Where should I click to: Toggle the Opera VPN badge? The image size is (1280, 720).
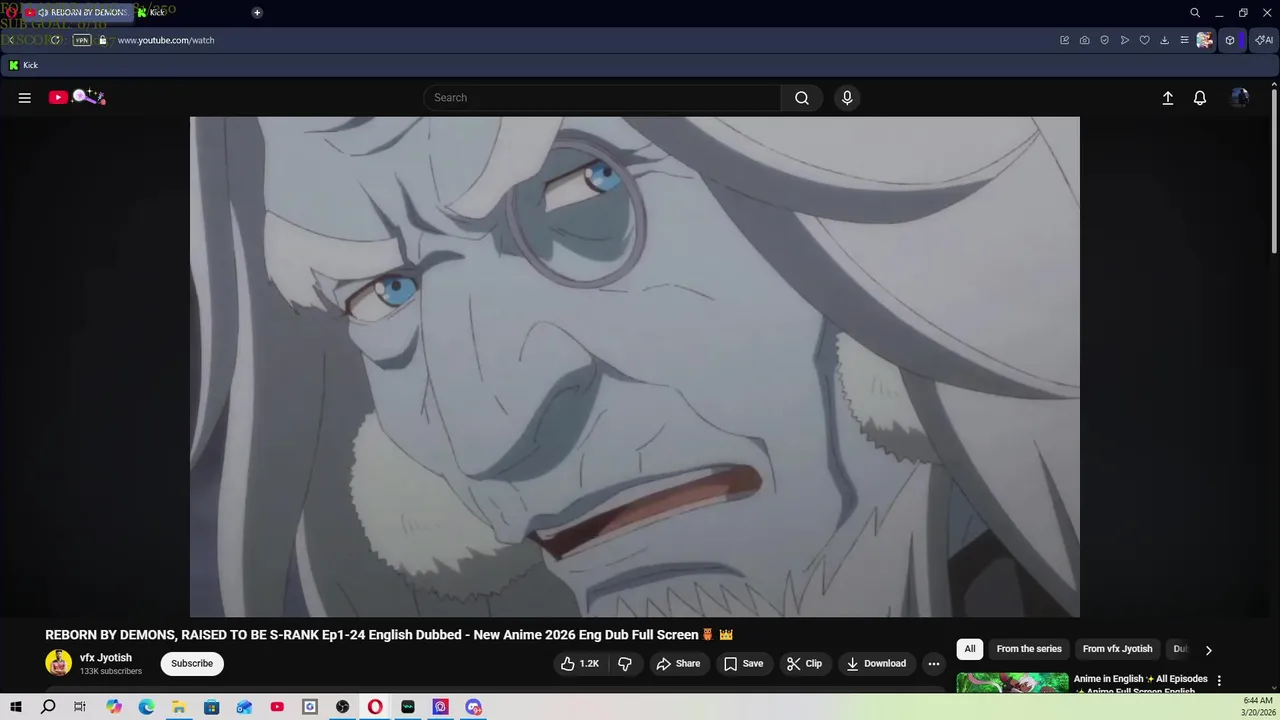(x=82, y=40)
